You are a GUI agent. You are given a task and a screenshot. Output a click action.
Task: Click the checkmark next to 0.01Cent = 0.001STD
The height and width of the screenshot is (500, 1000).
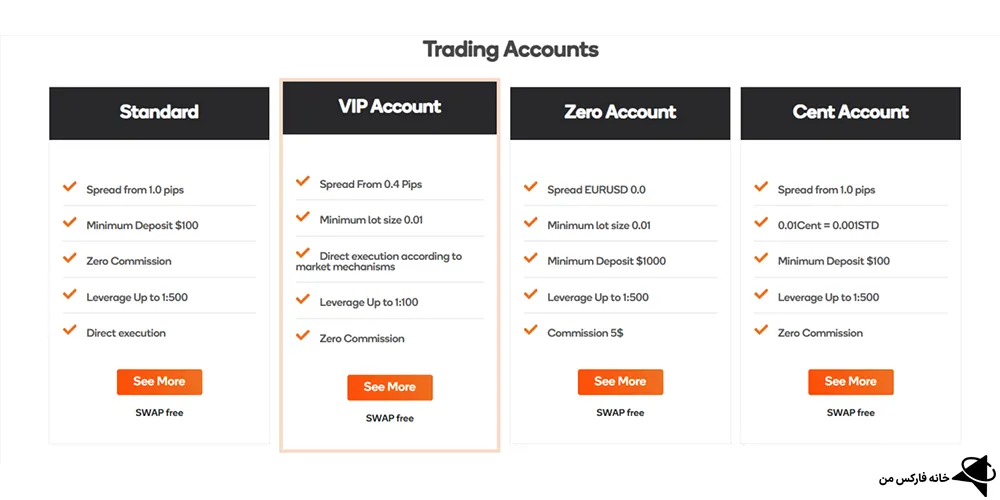[762, 223]
